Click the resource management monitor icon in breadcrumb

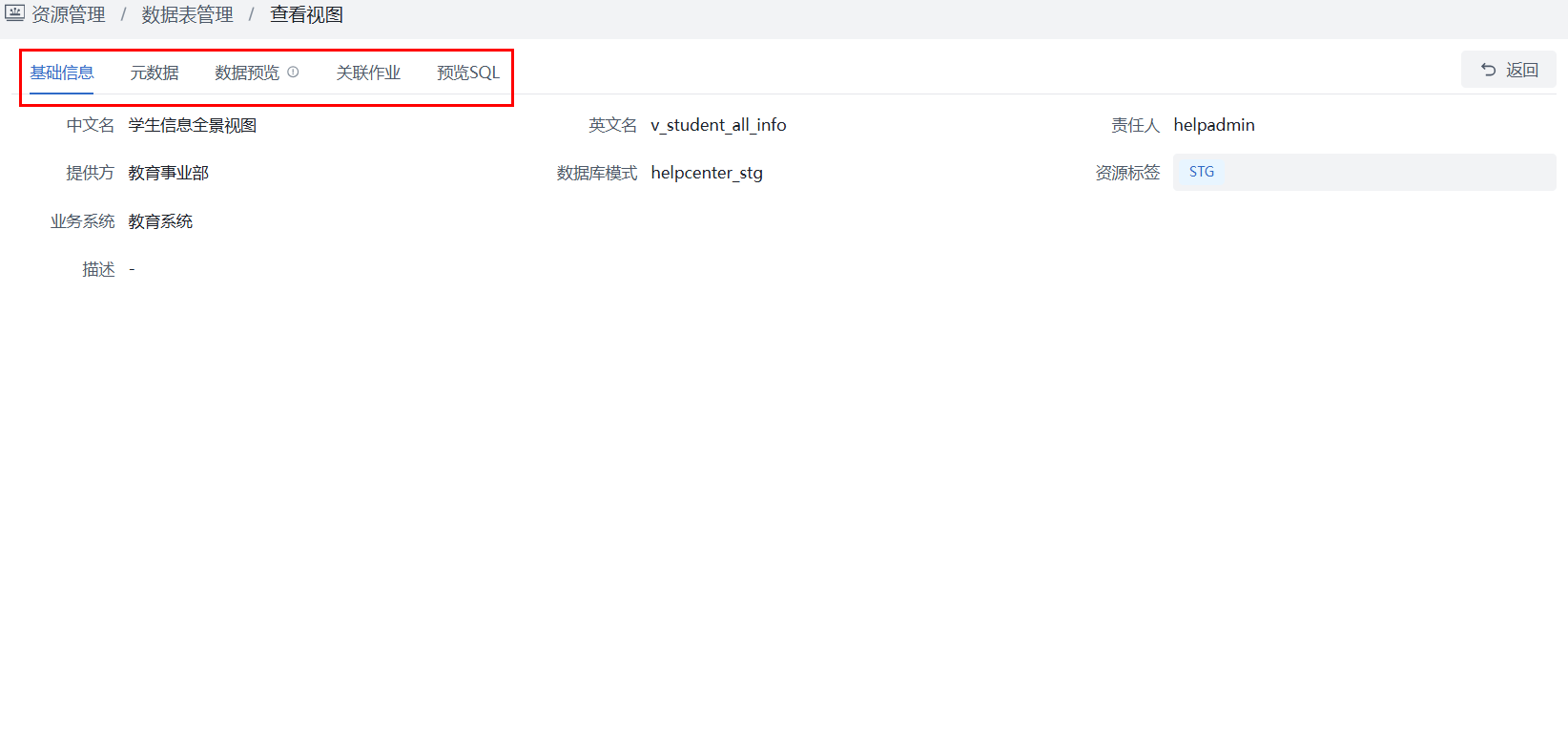[x=14, y=13]
